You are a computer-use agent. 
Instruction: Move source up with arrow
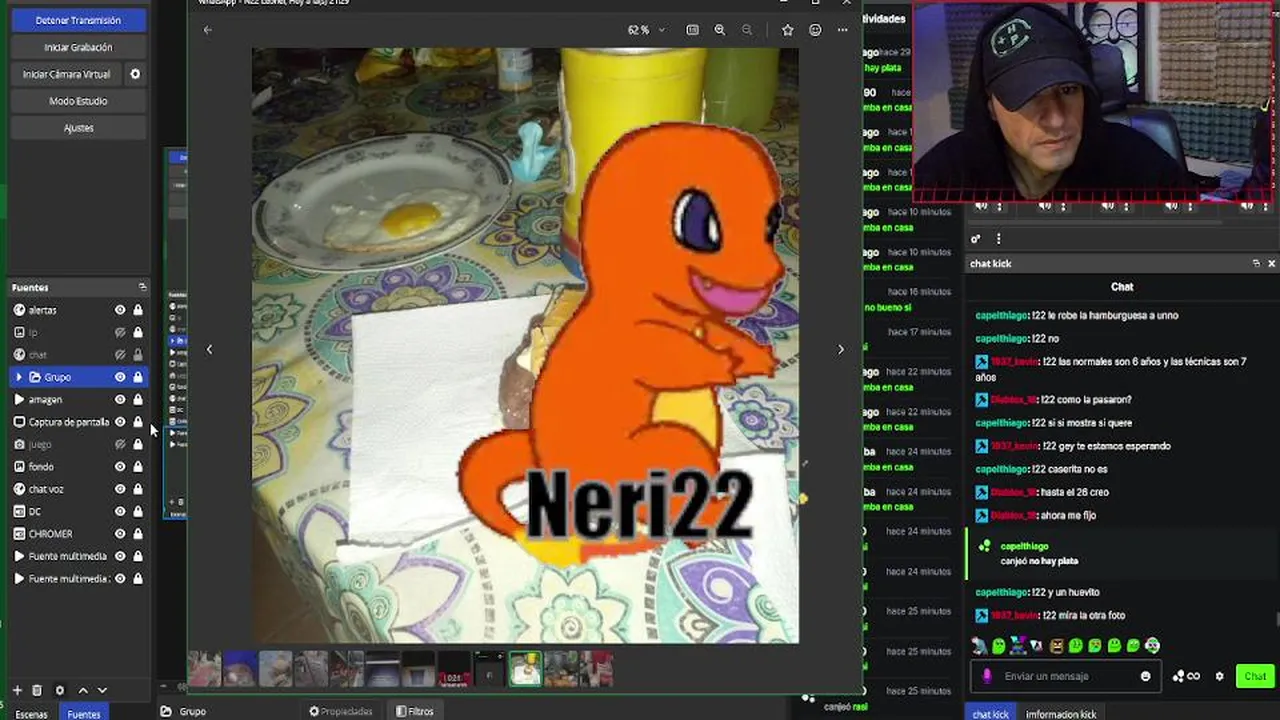83,690
